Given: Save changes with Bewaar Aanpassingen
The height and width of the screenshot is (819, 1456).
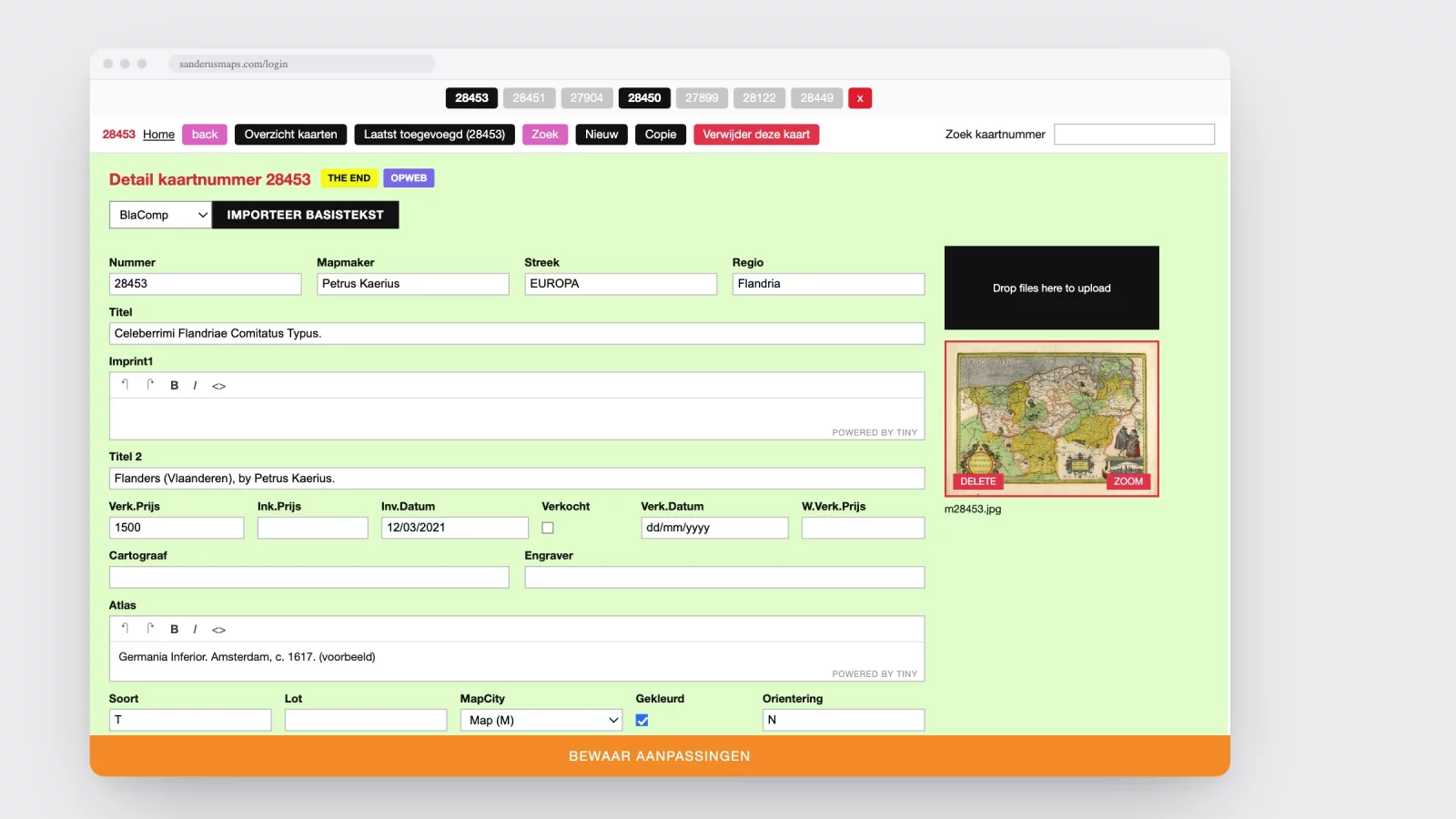Looking at the screenshot, I should [660, 756].
